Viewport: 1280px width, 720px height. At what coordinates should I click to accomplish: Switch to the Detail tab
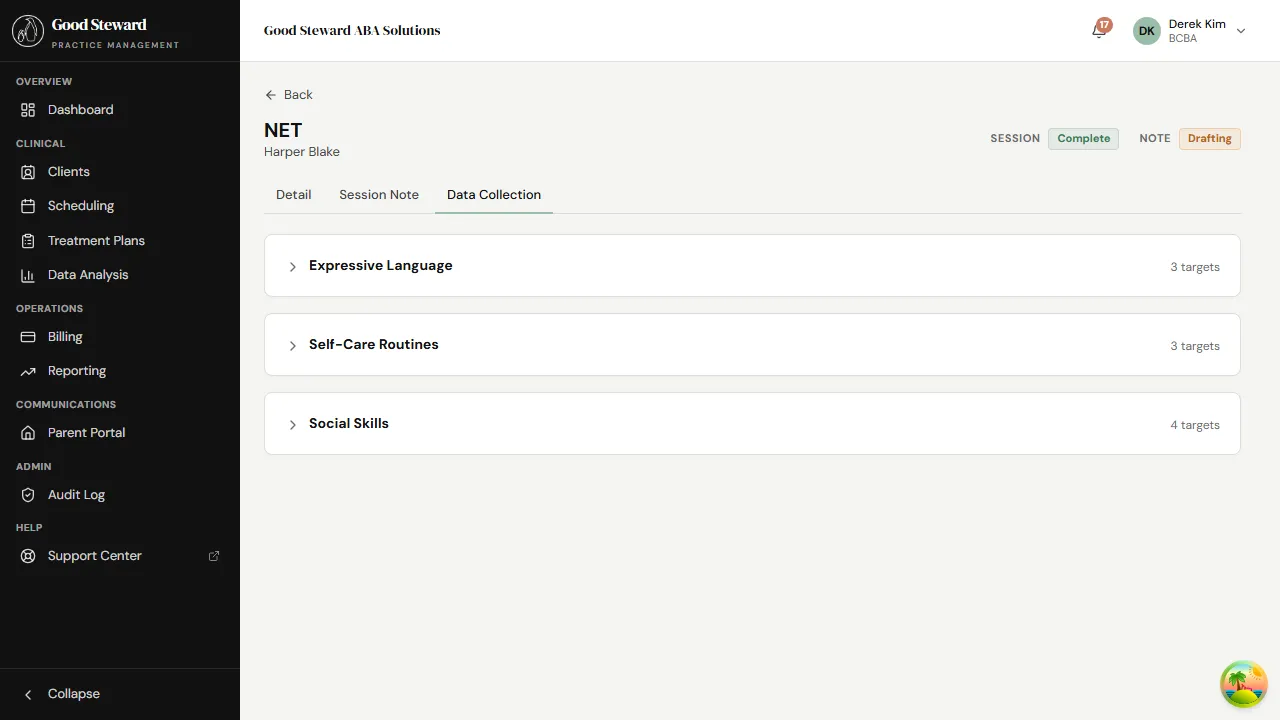coord(293,194)
